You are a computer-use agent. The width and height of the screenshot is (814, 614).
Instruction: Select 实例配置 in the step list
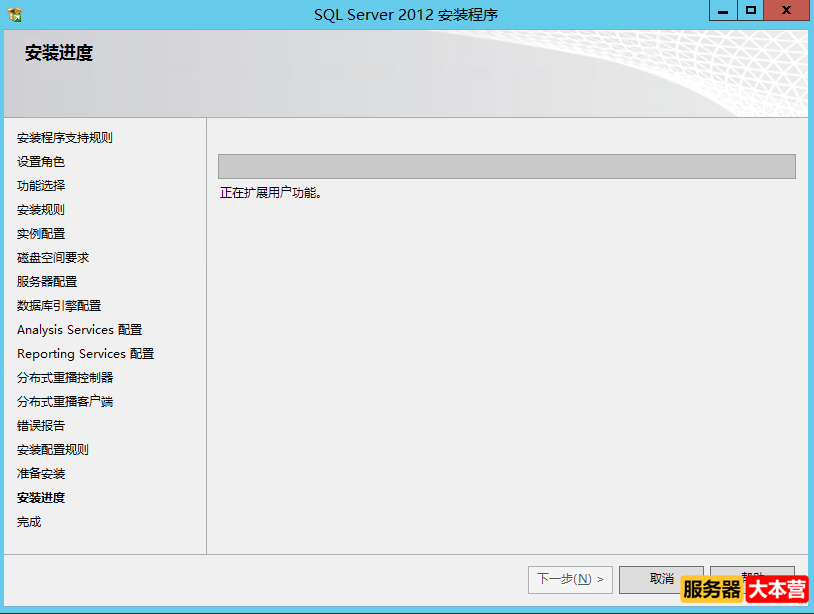point(41,234)
